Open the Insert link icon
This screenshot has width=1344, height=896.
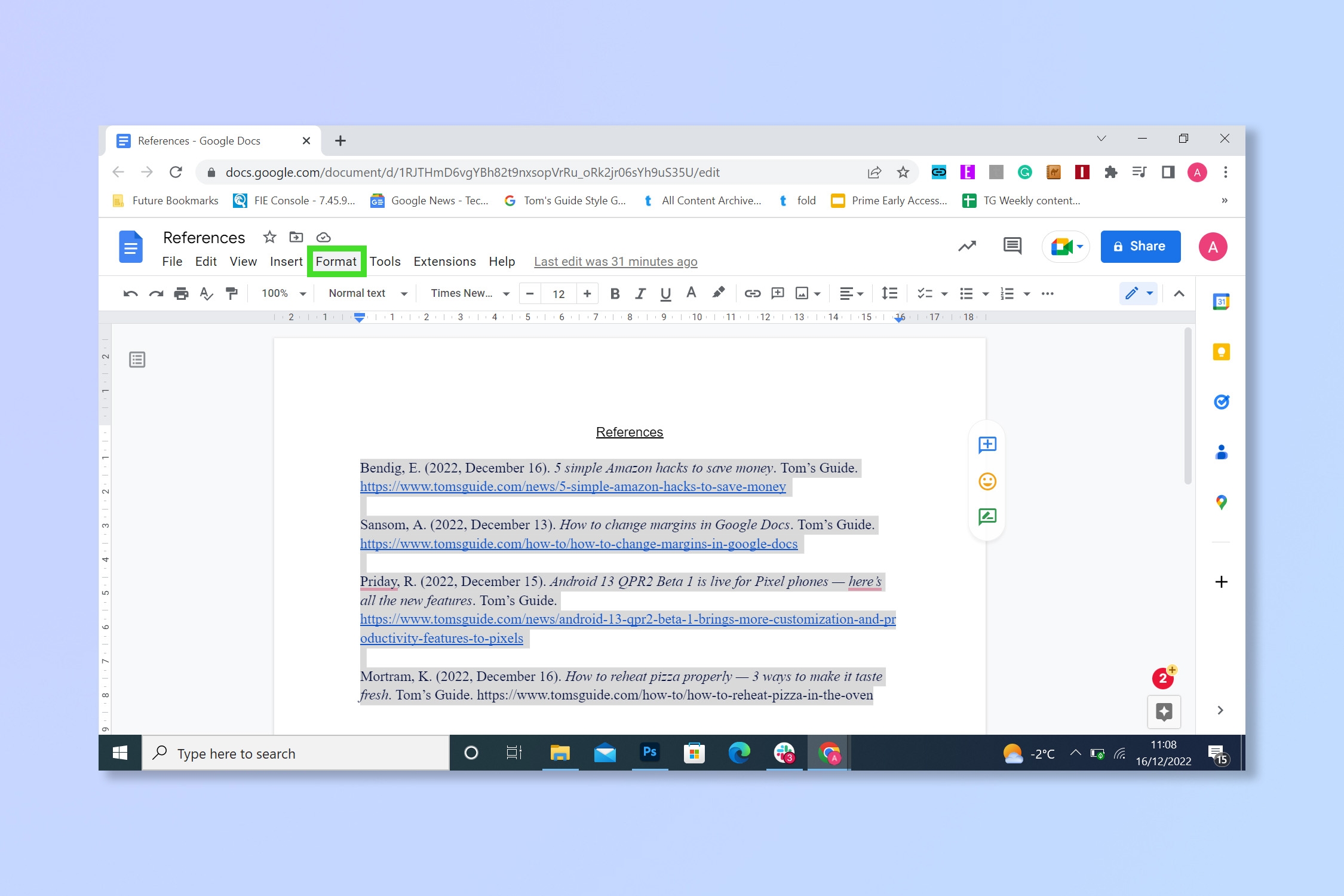point(752,293)
